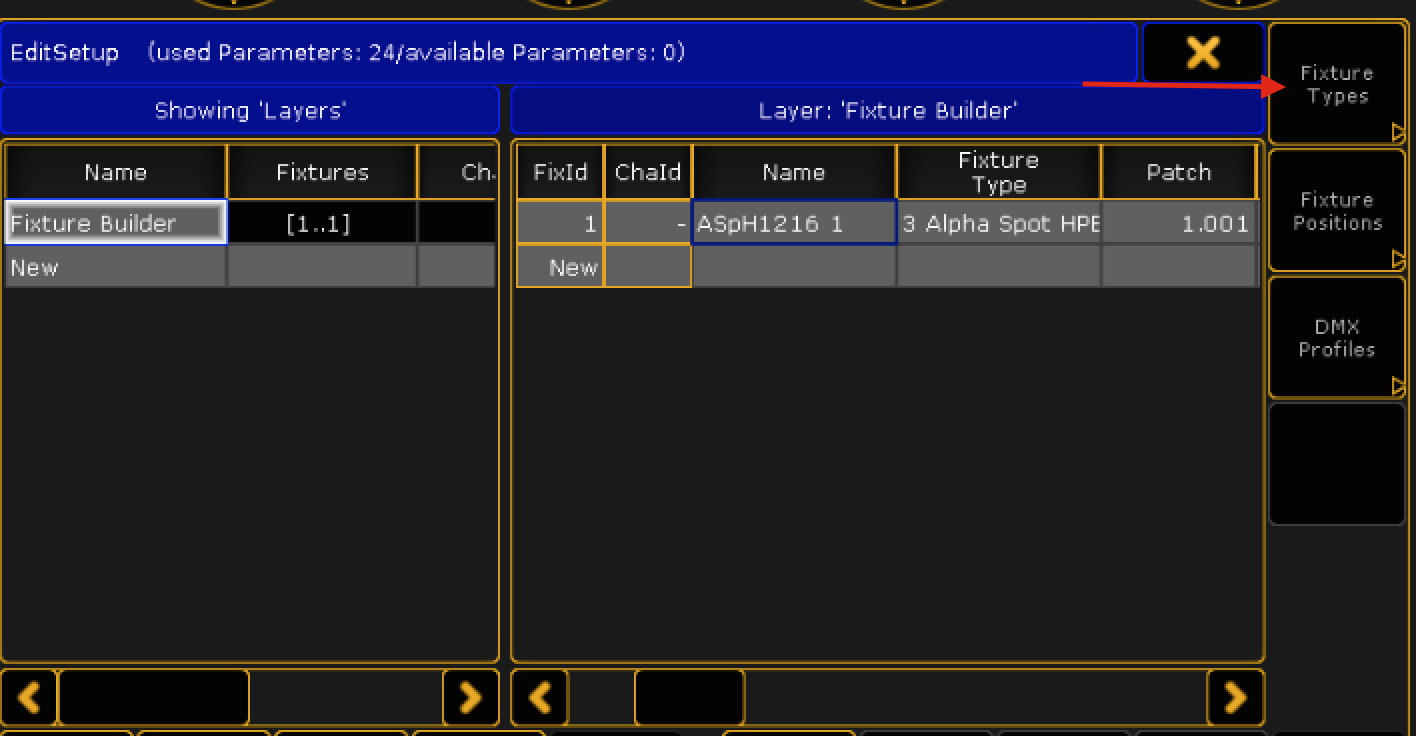Select the Fixtures range [1..1] cell

coord(320,223)
